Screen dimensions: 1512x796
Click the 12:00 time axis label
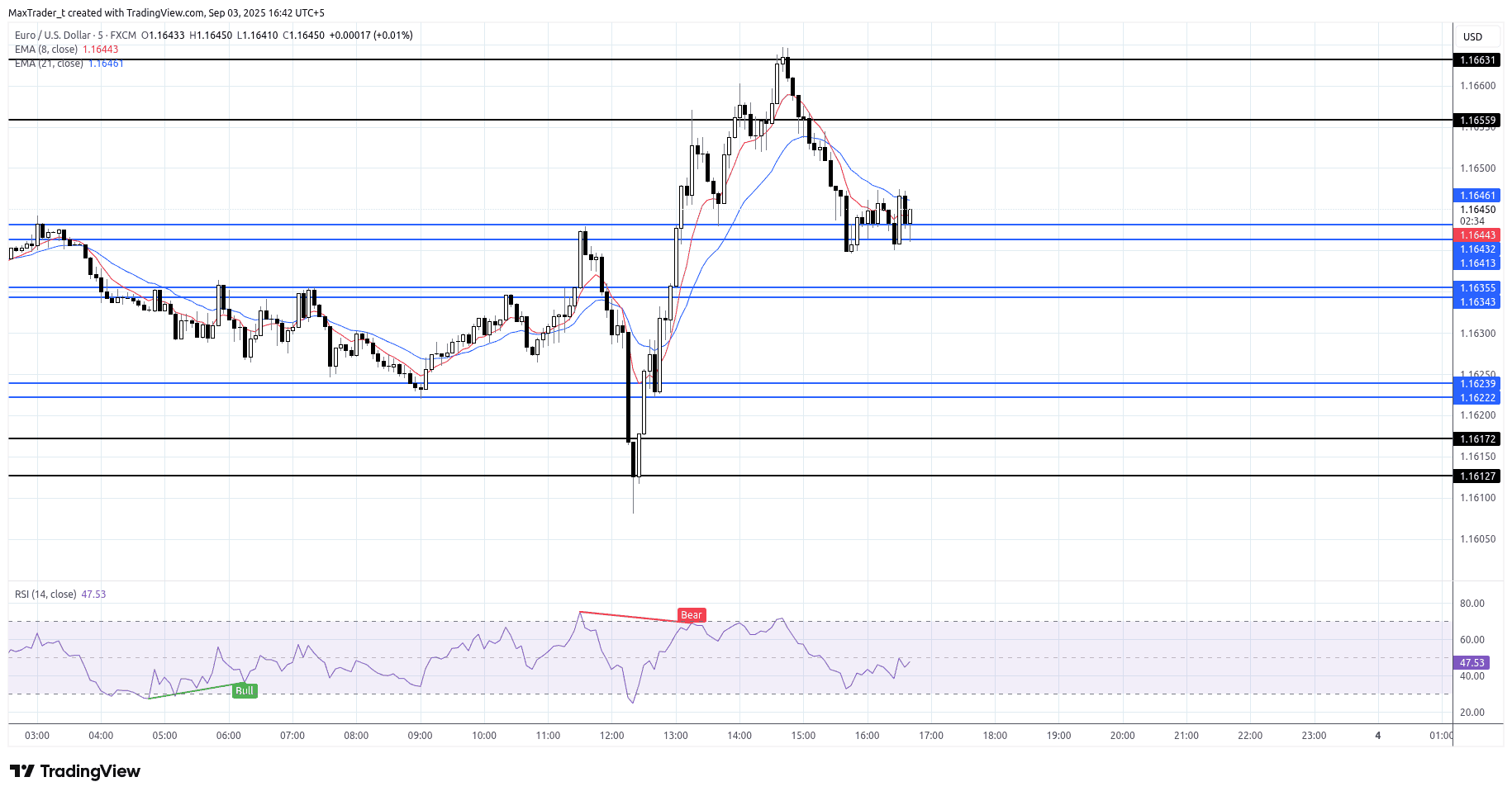pyautogui.click(x=611, y=736)
